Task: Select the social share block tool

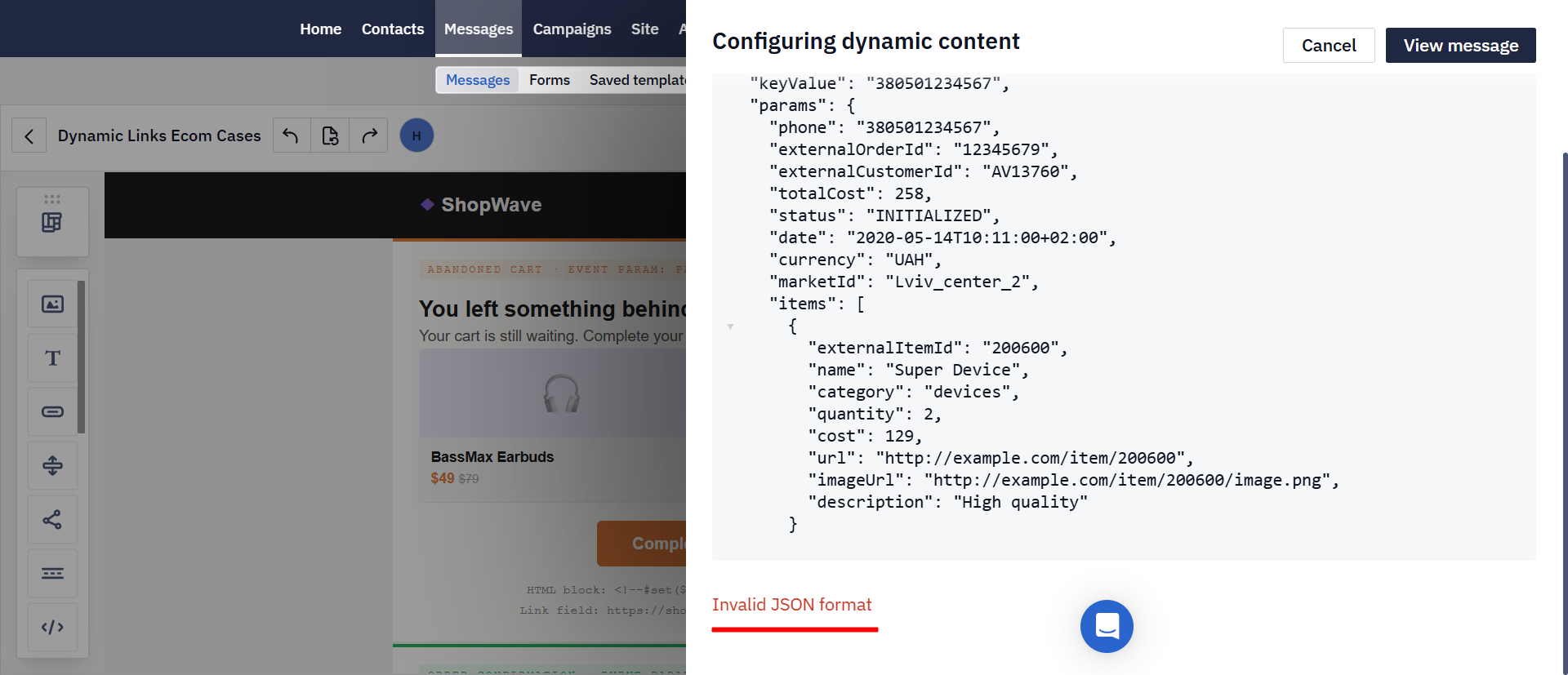Action: point(52,520)
